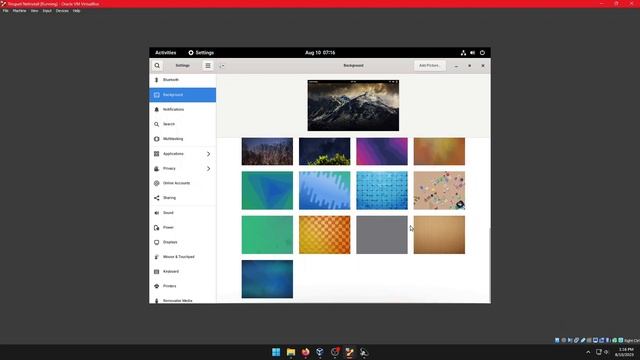Select the Background sidebar entry

[182, 95]
